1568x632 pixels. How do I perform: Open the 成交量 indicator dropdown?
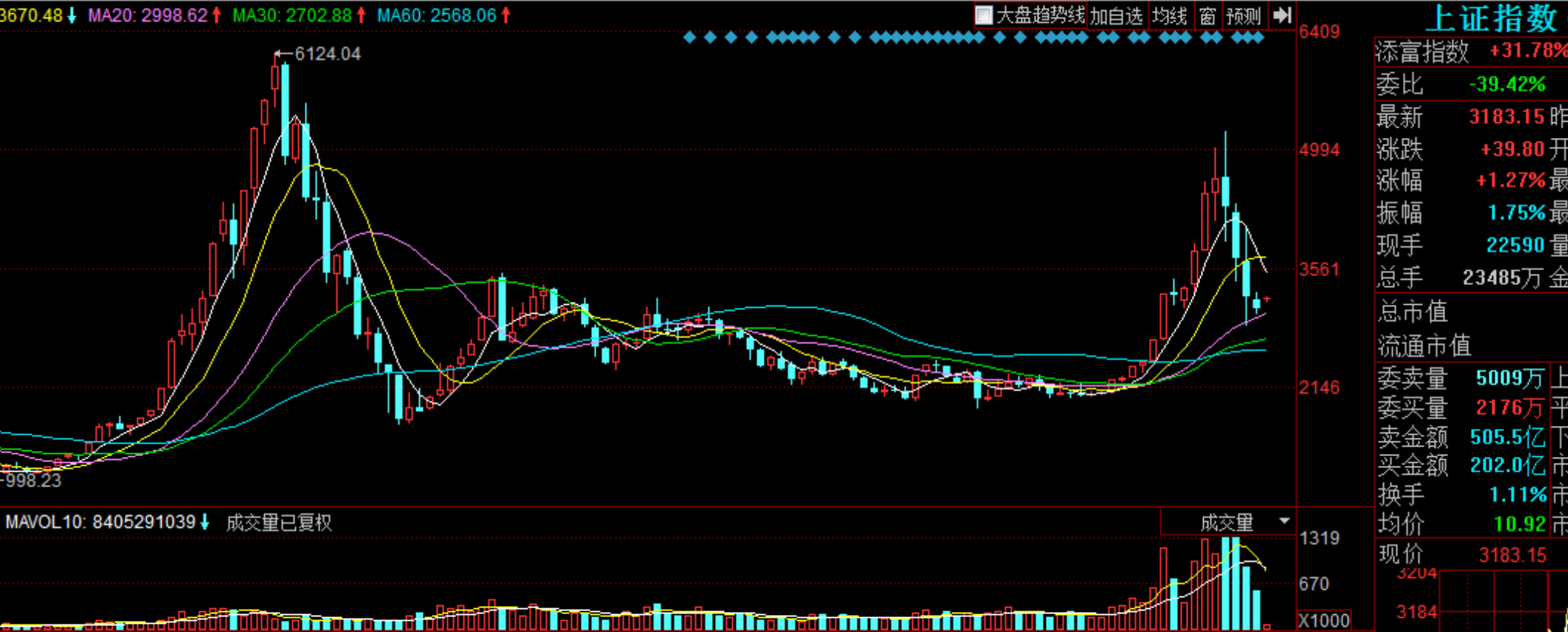[x=1284, y=522]
